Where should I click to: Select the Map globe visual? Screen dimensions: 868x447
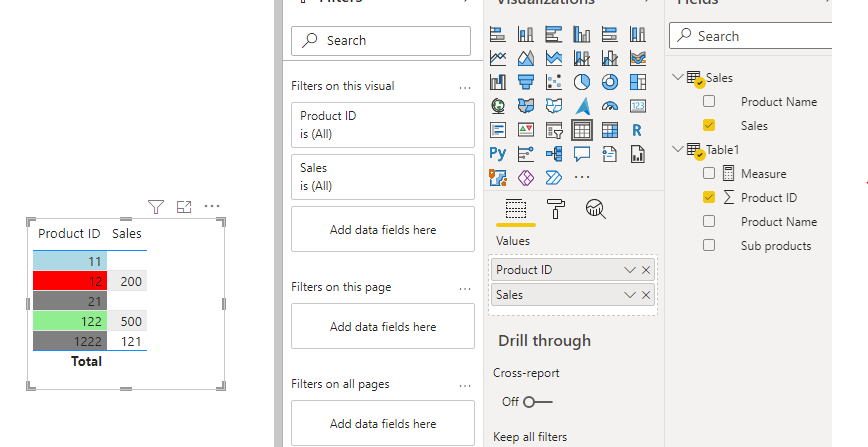pos(498,106)
